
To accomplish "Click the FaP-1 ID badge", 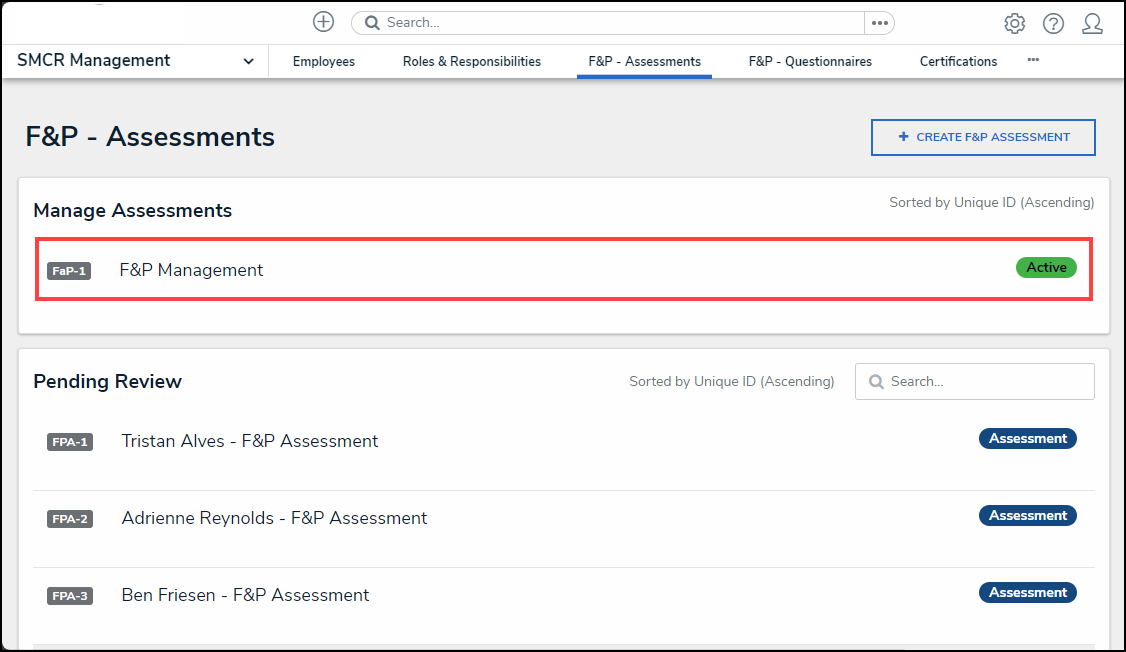I will pyautogui.click(x=69, y=271).
